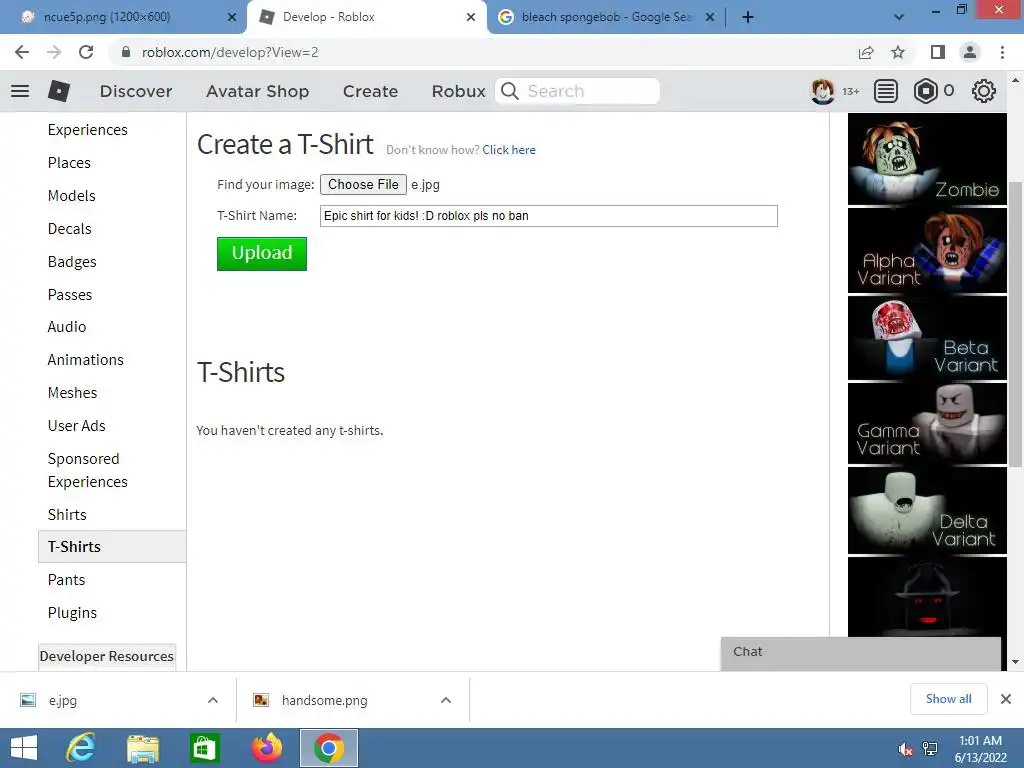Select Experiences in the sidebar

tap(88, 130)
